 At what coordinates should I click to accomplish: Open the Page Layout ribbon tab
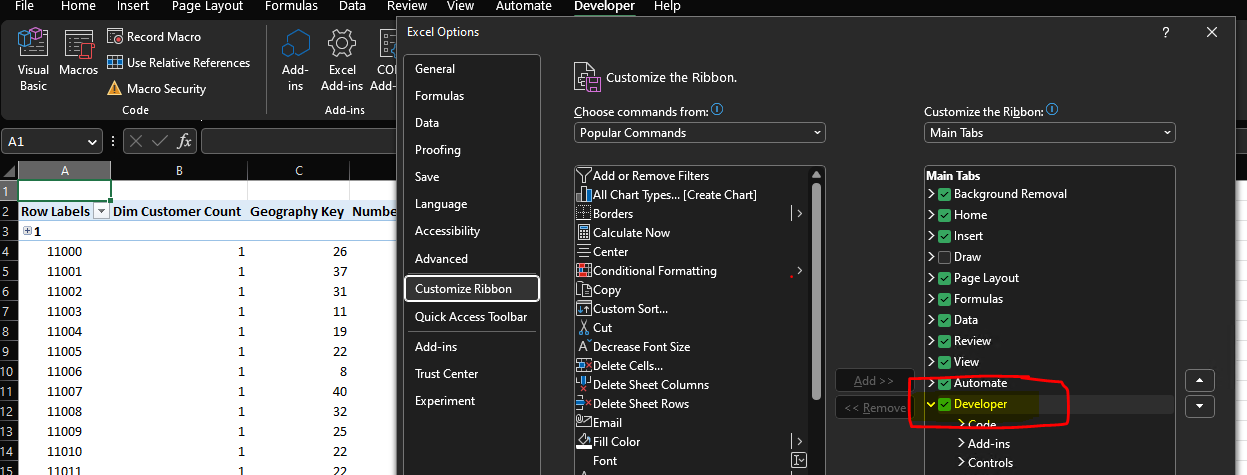point(207,6)
